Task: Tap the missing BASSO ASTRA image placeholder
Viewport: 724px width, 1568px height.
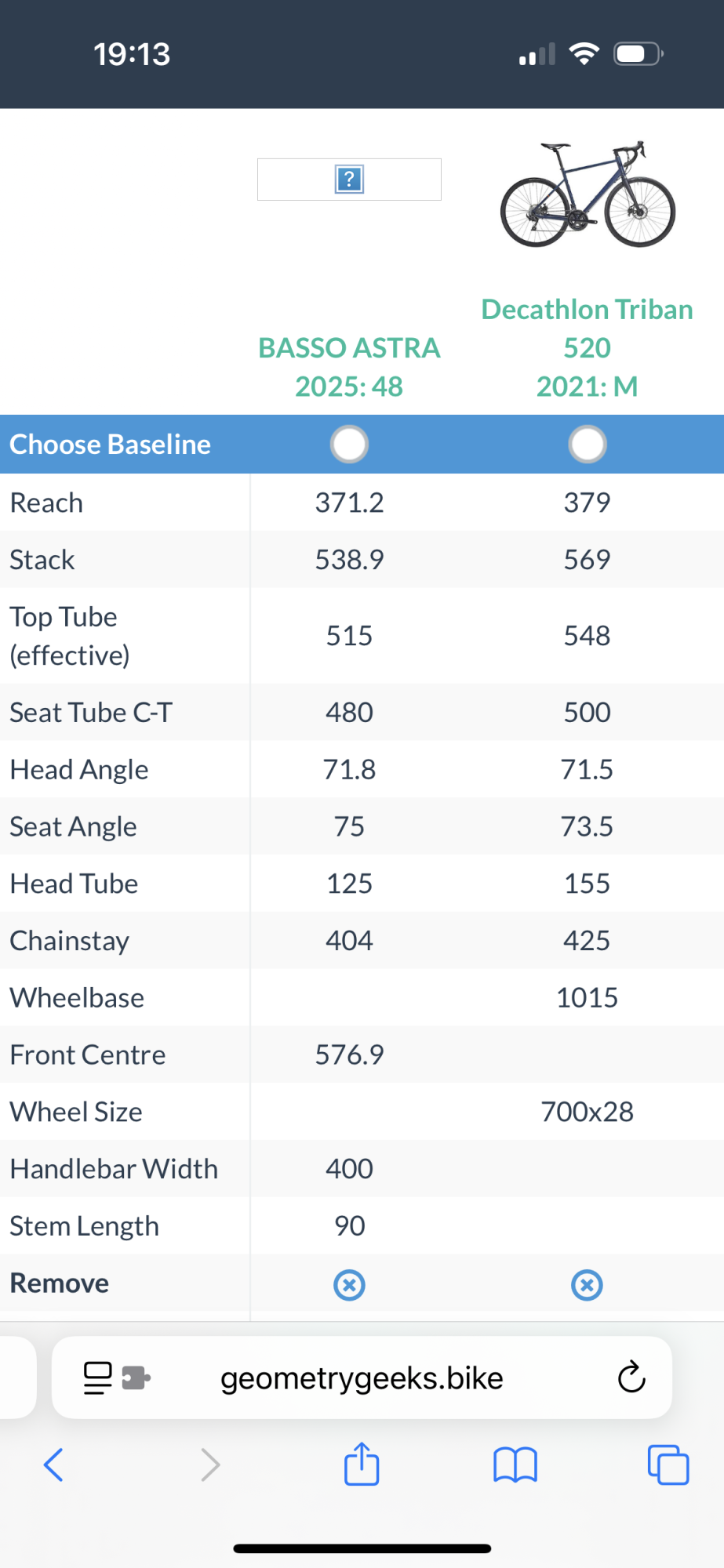Action: [349, 180]
